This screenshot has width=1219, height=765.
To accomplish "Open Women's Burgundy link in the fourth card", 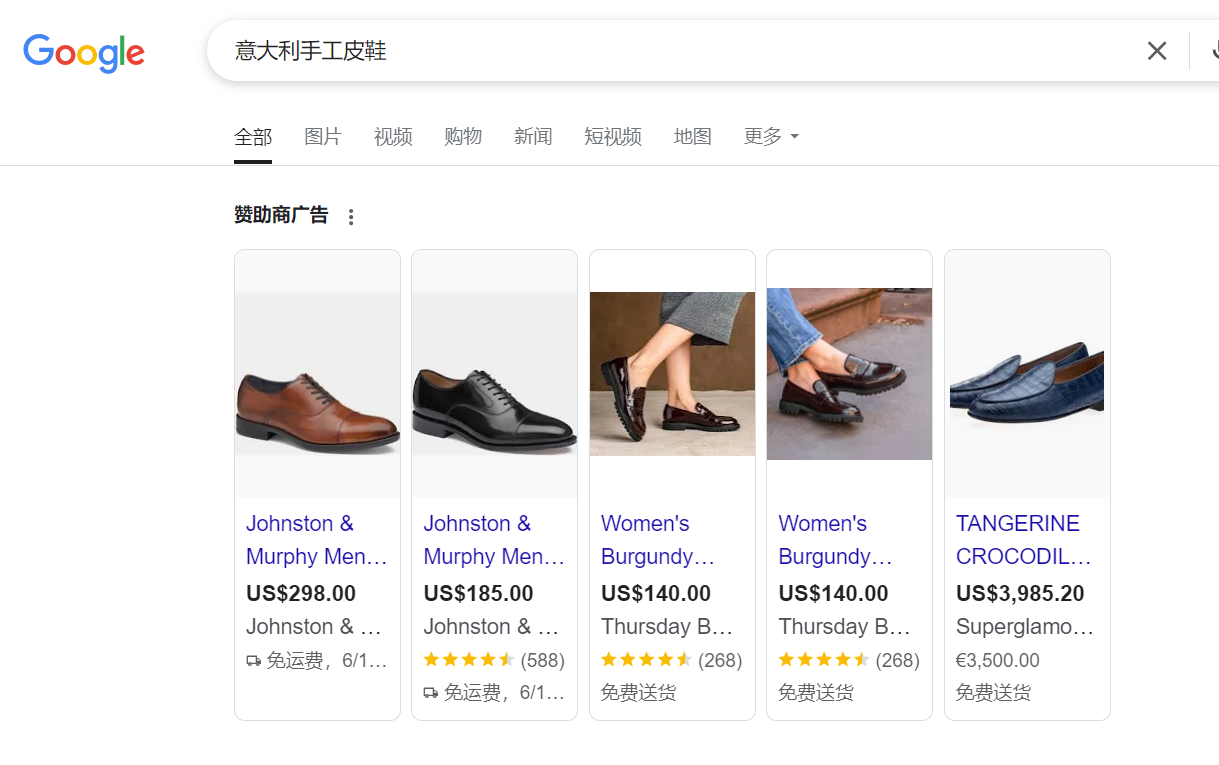I will coord(835,540).
